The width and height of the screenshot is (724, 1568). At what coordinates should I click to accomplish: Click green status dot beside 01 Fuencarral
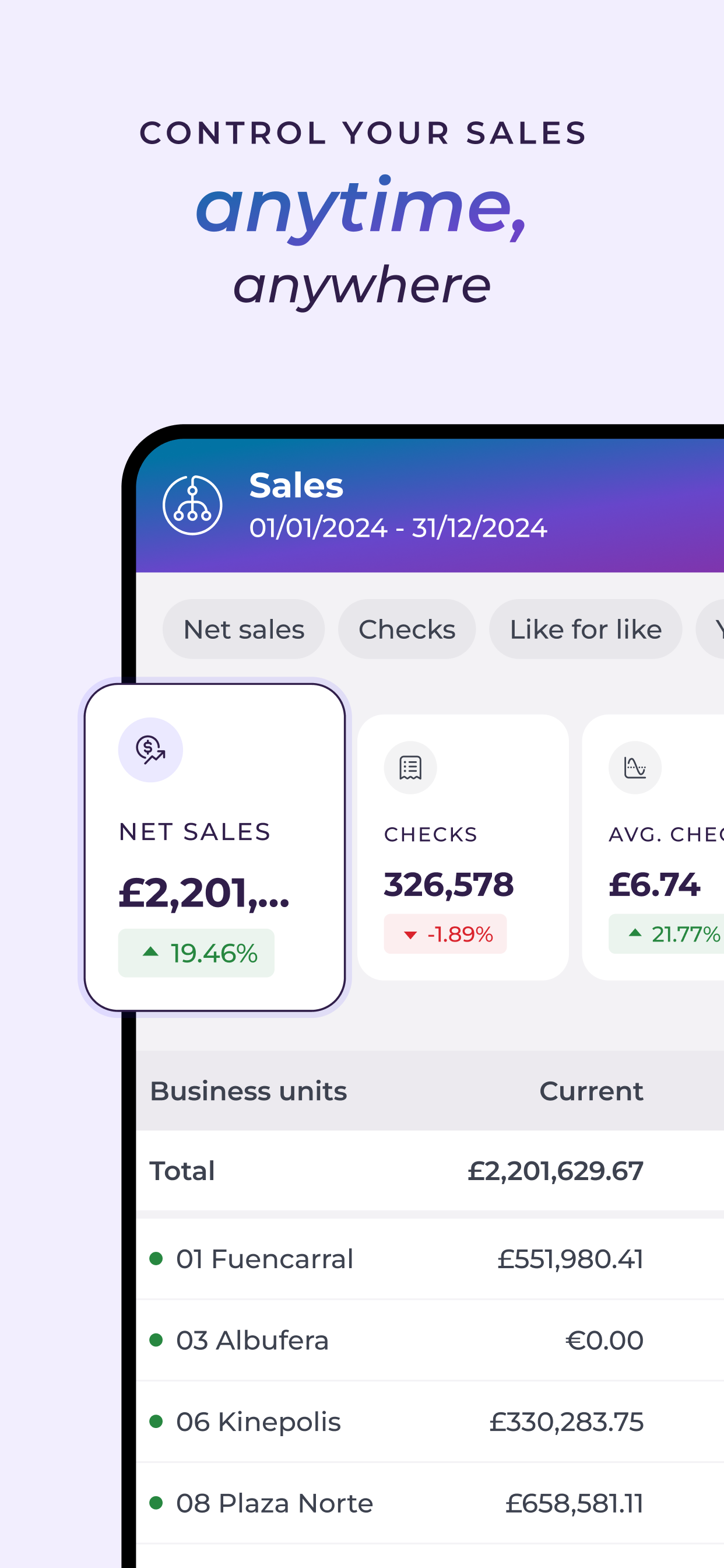click(x=156, y=1258)
